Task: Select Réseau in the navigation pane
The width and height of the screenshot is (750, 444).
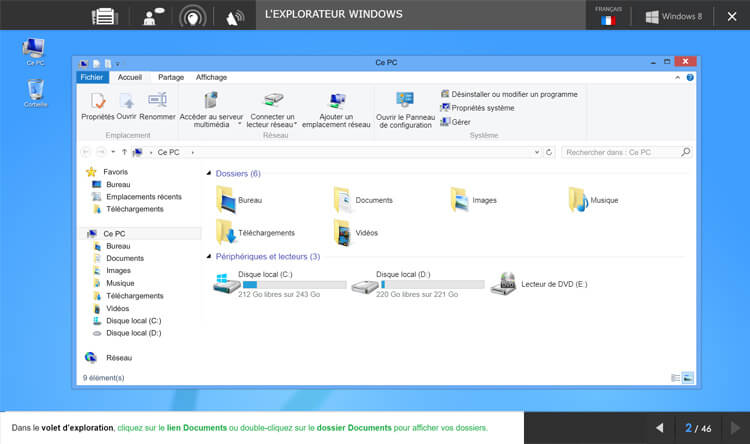Action: point(119,358)
